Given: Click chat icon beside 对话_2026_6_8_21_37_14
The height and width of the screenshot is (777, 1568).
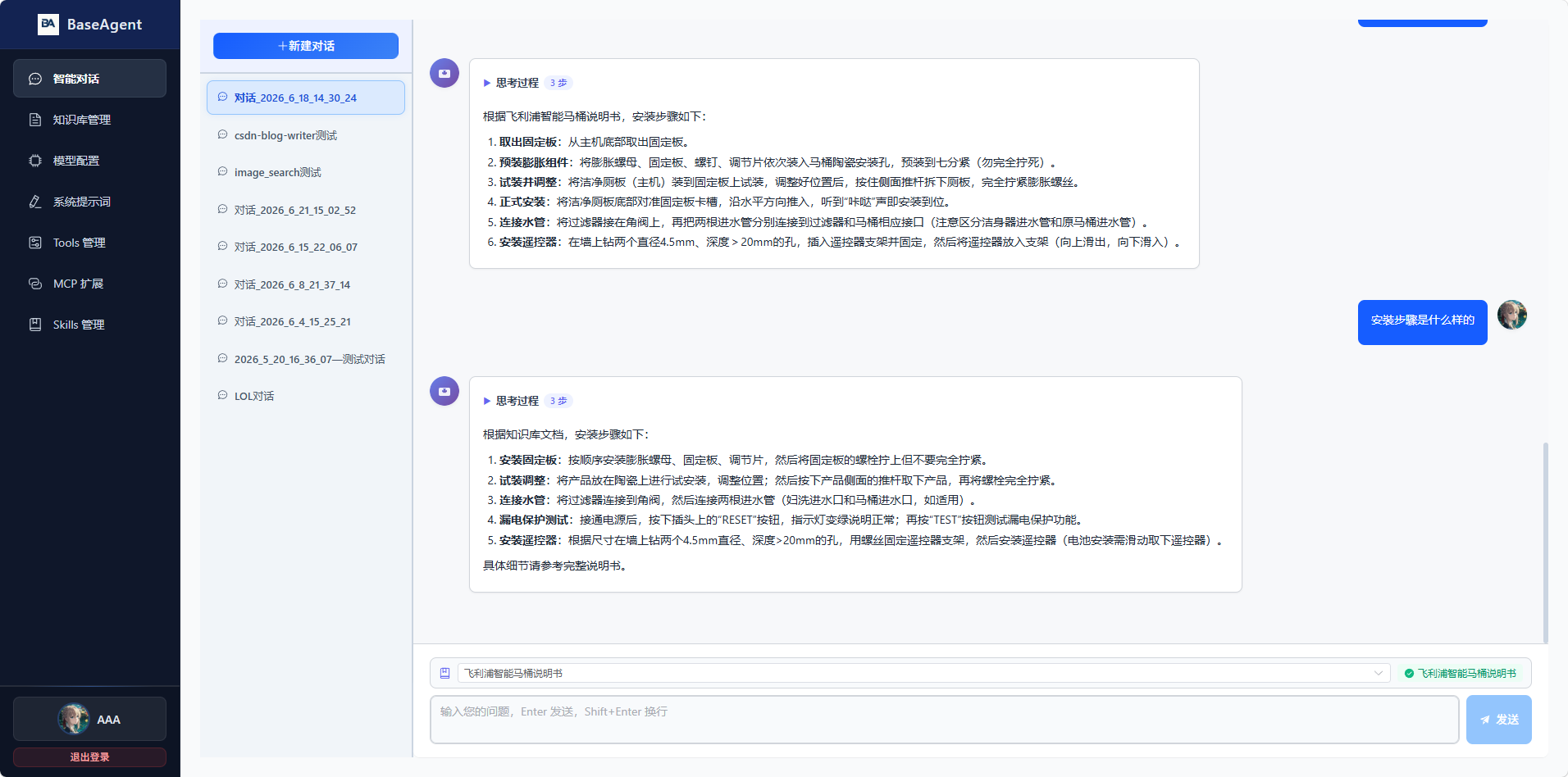Looking at the screenshot, I should pyautogui.click(x=222, y=284).
